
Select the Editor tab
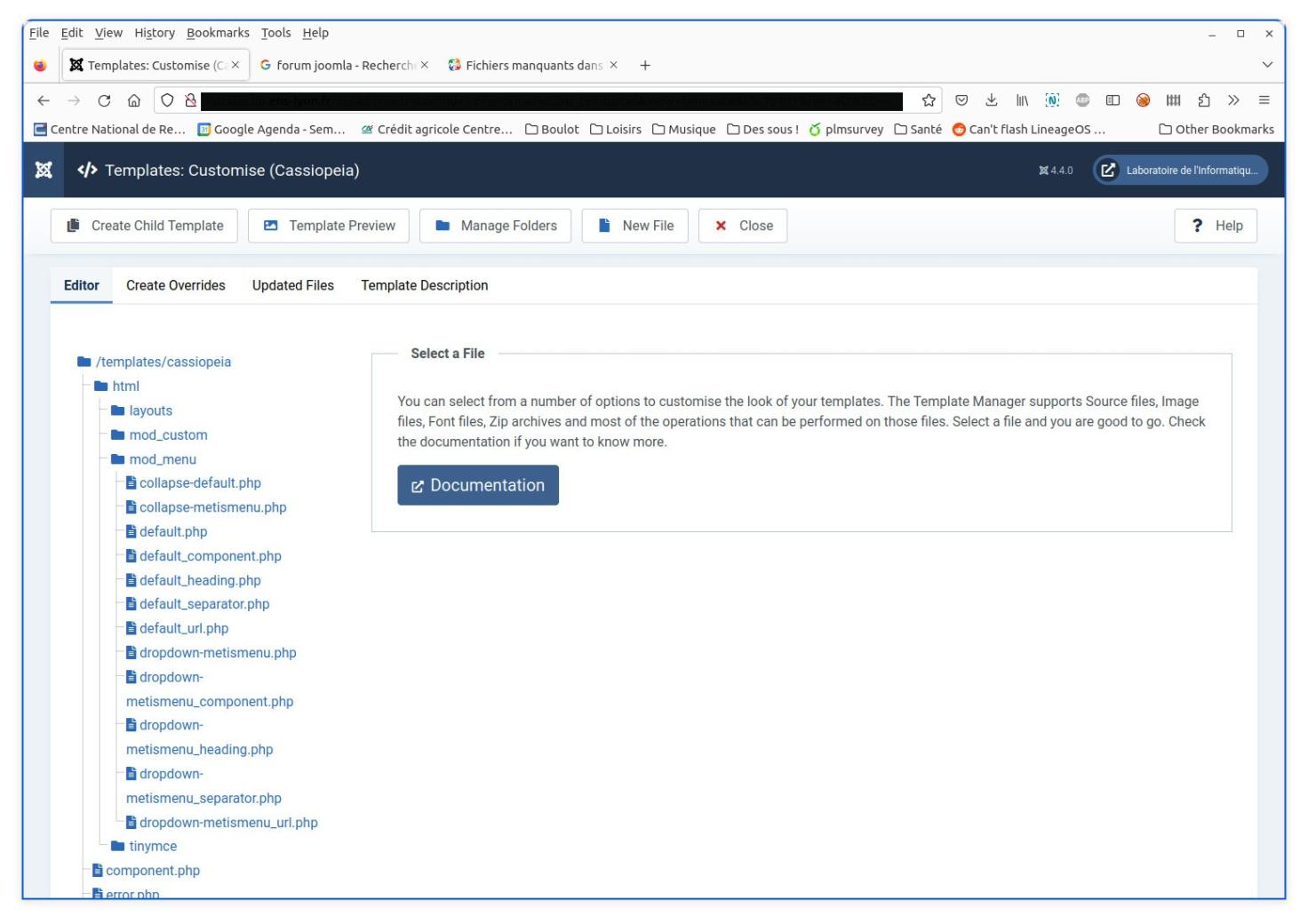[x=82, y=285]
